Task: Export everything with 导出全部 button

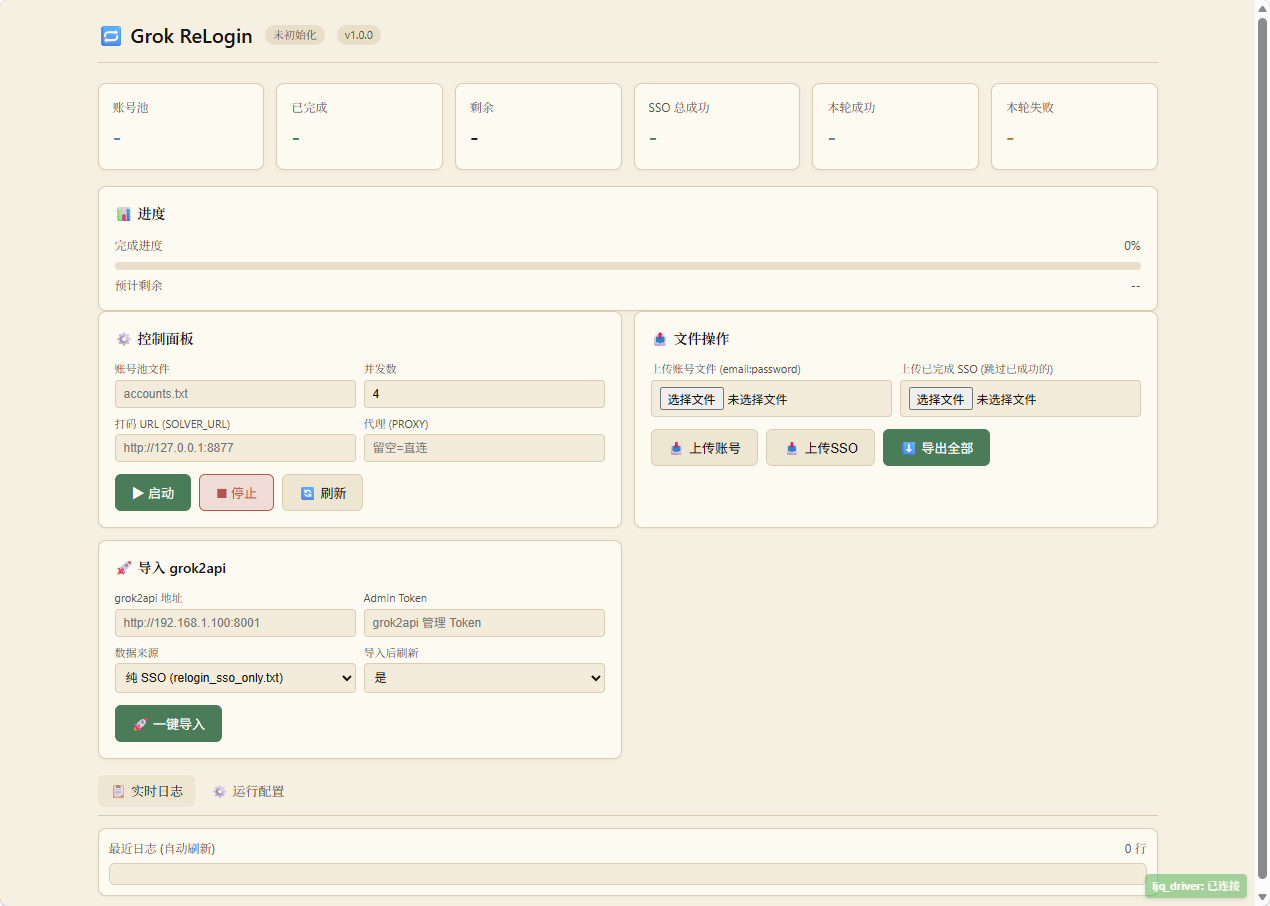Action: [936, 448]
